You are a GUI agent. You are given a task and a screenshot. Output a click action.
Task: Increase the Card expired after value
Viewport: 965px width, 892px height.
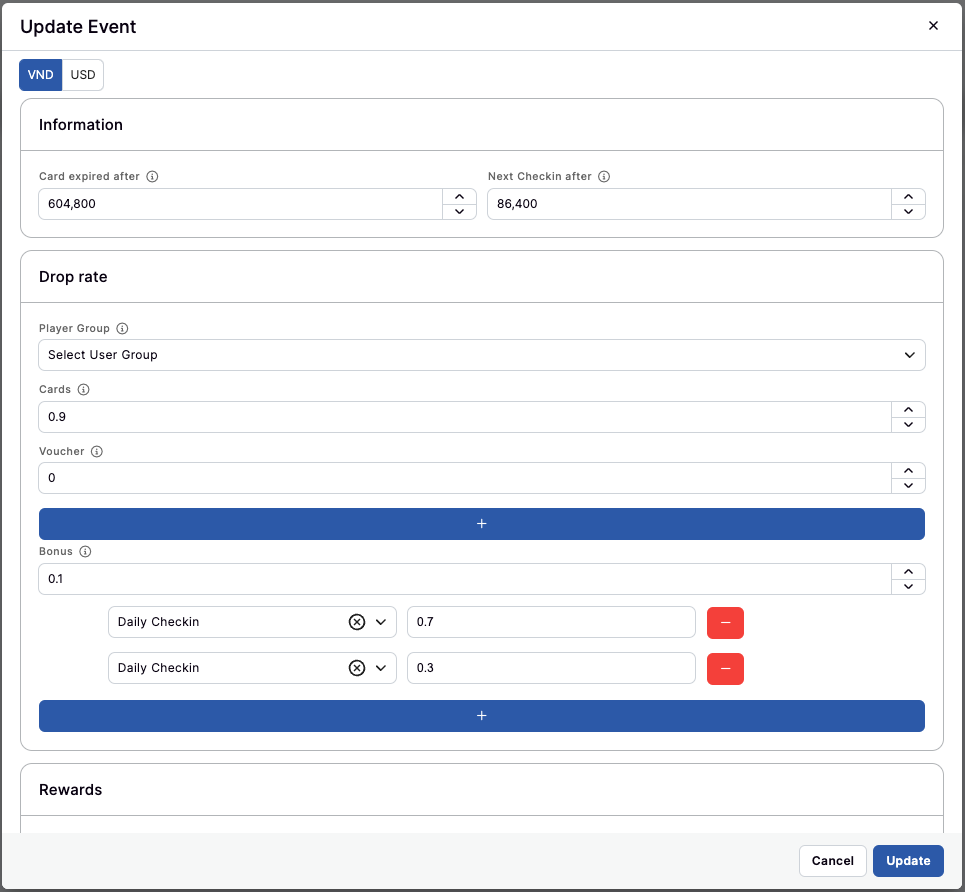[x=459, y=197]
